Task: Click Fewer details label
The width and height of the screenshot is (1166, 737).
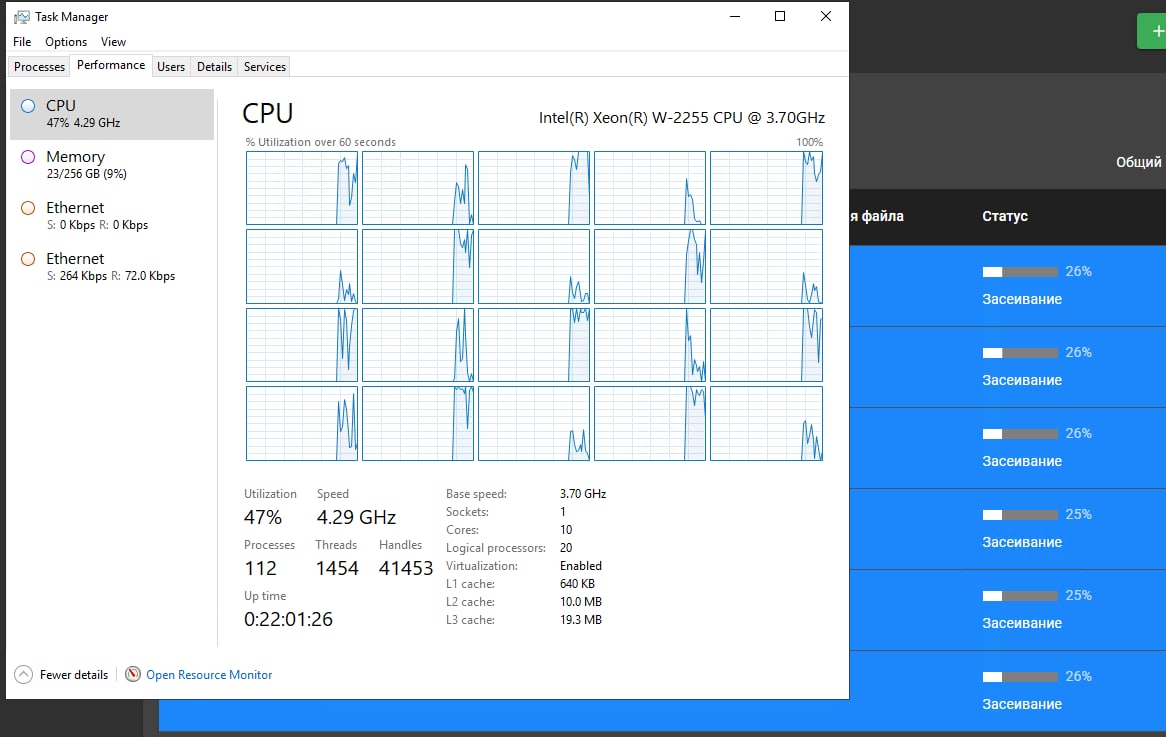Action: pyautogui.click(x=74, y=675)
